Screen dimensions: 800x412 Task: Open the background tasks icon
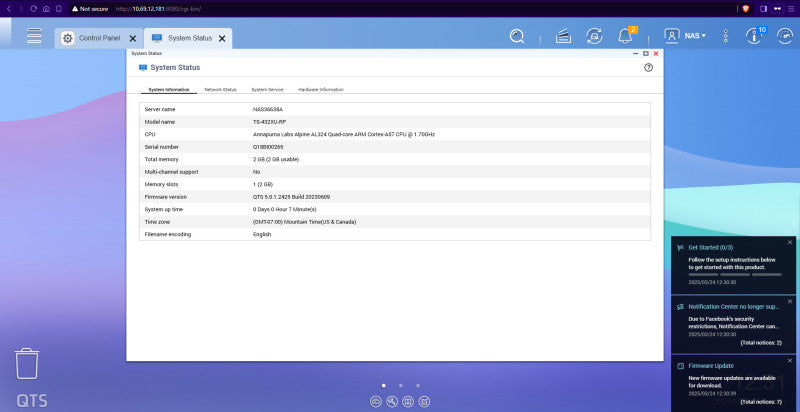pyautogui.click(x=563, y=36)
